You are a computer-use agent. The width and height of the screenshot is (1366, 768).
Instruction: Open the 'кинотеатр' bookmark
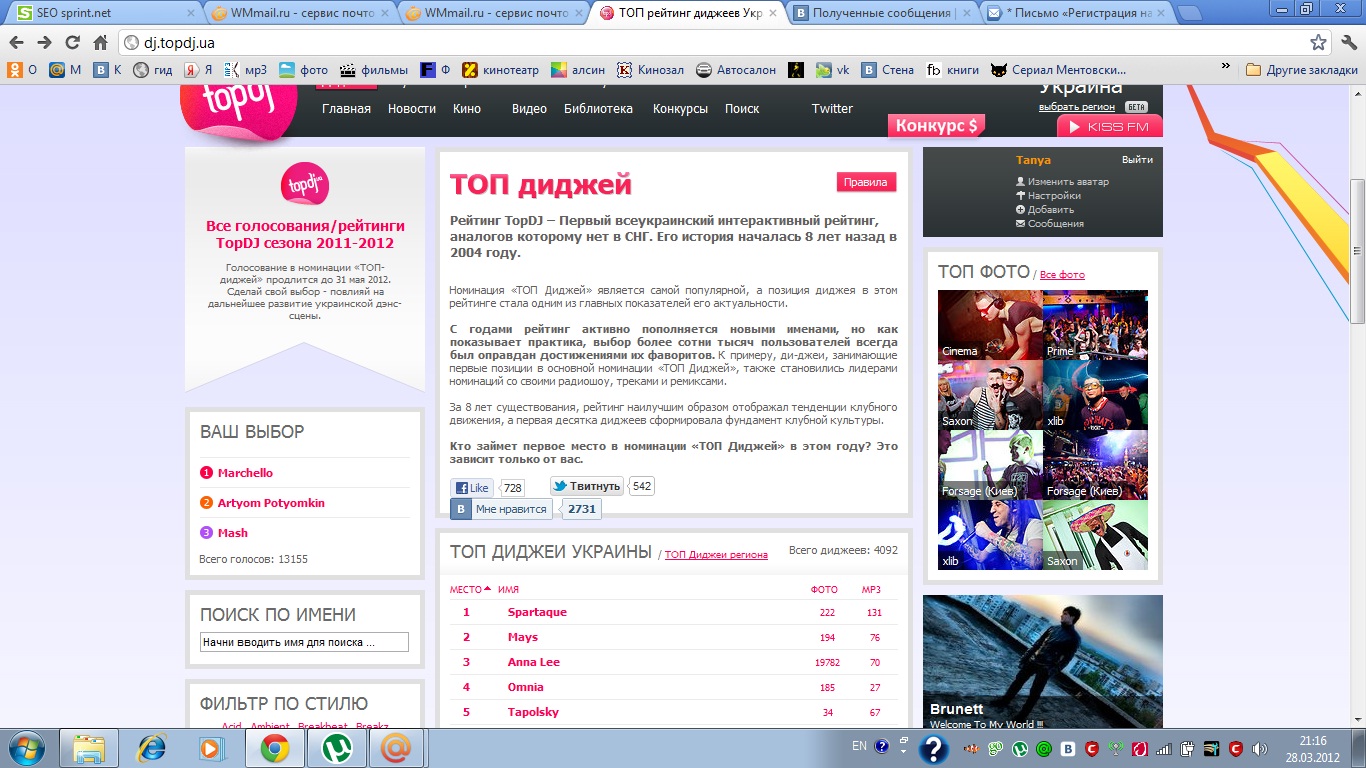pyautogui.click(x=500, y=70)
